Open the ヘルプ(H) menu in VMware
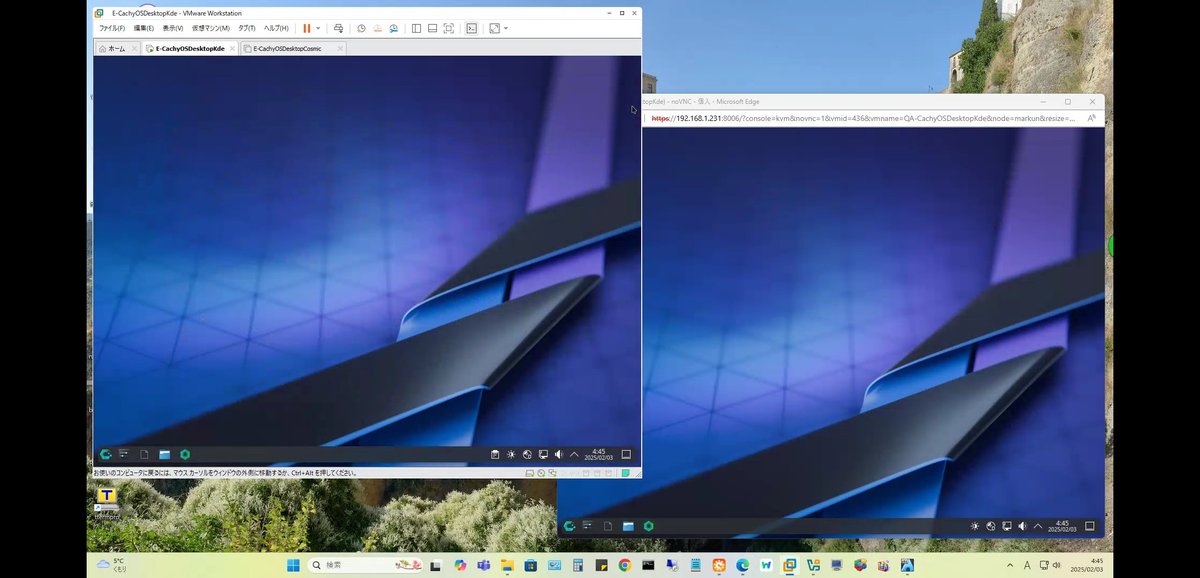Viewport: 1200px width, 578px height. point(275,28)
